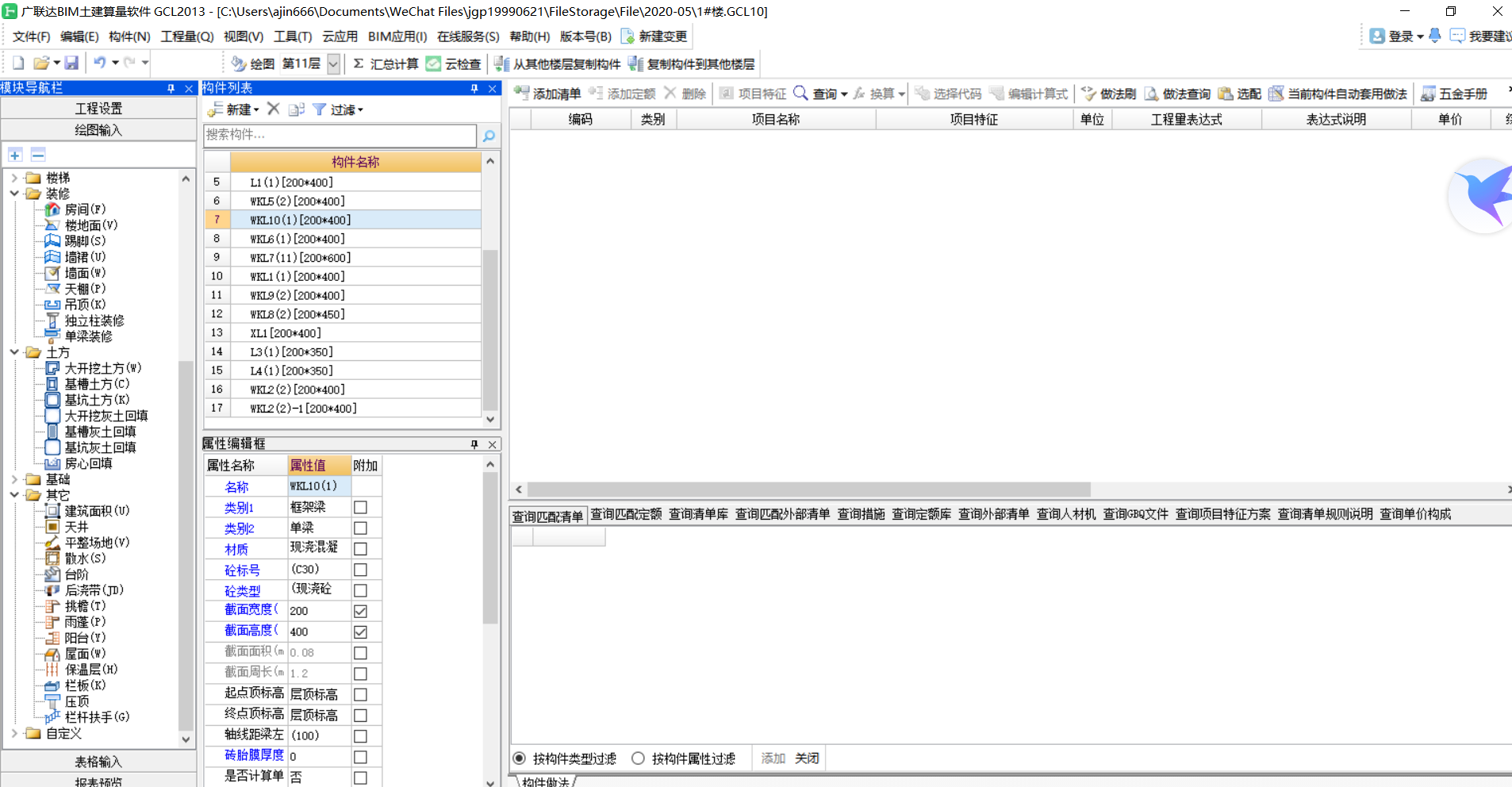The width and height of the screenshot is (1512, 787).
Task: Click the 搜索构件 search input field
Action: tap(340, 136)
